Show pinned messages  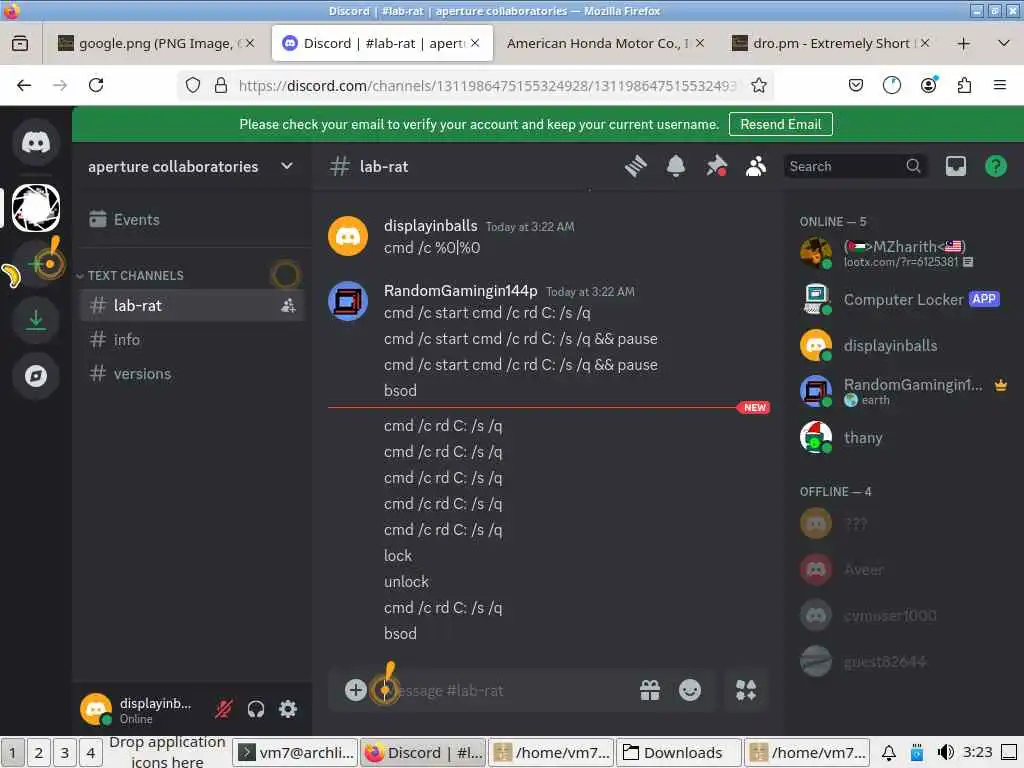tap(716, 167)
